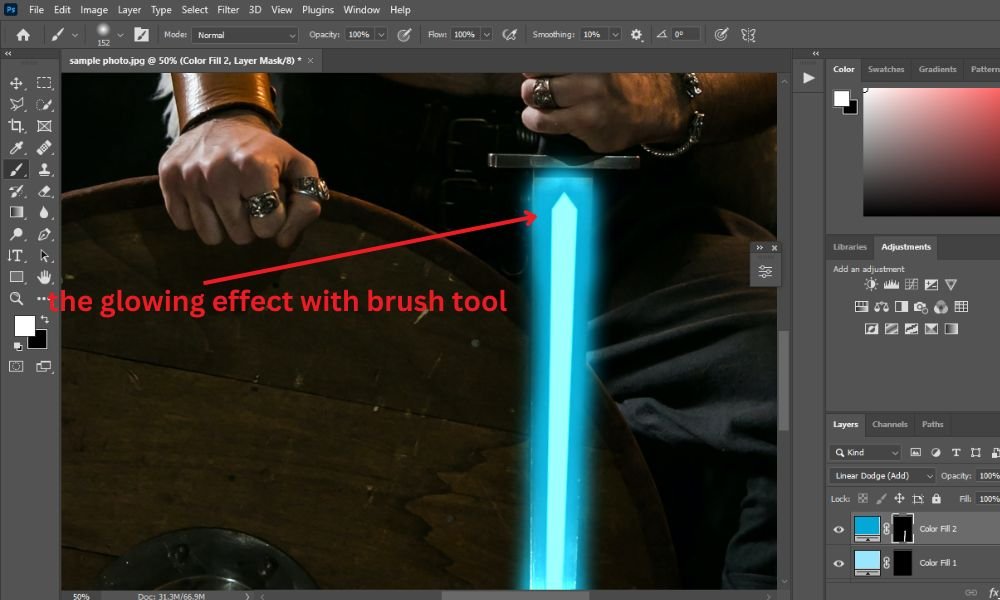Viewport: 1000px width, 600px height.
Task: Open layer filter Kind dropdown
Action: [865, 453]
